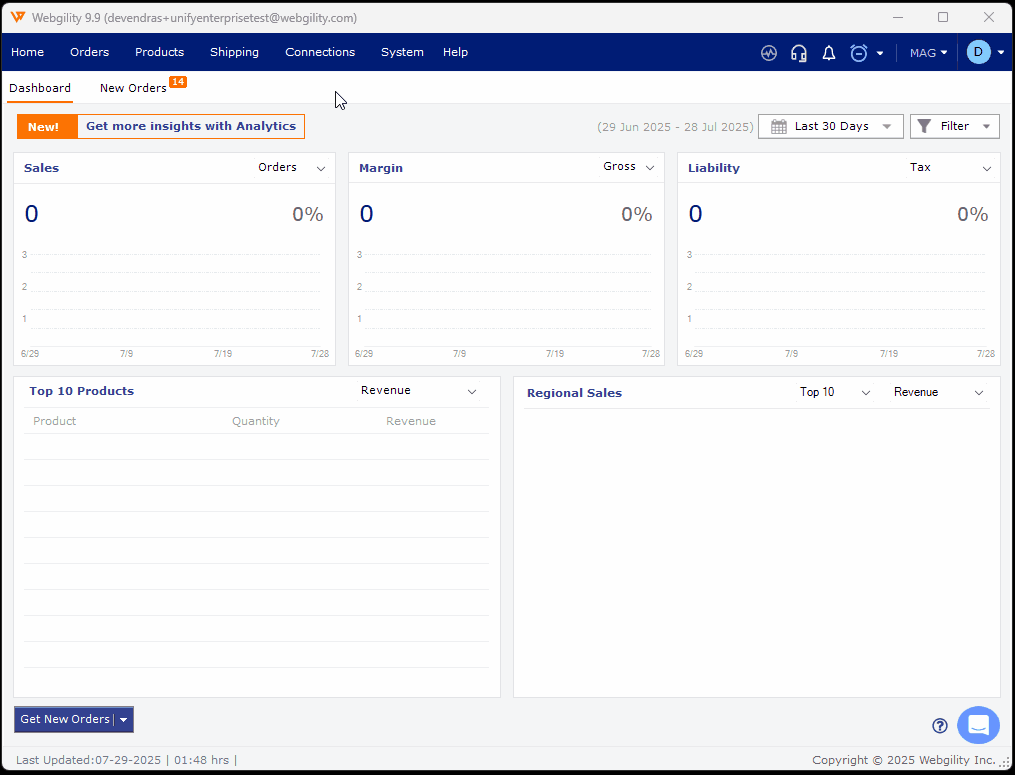The image size is (1015, 775).
Task: Open the headset support icon
Action: click(798, 52)
